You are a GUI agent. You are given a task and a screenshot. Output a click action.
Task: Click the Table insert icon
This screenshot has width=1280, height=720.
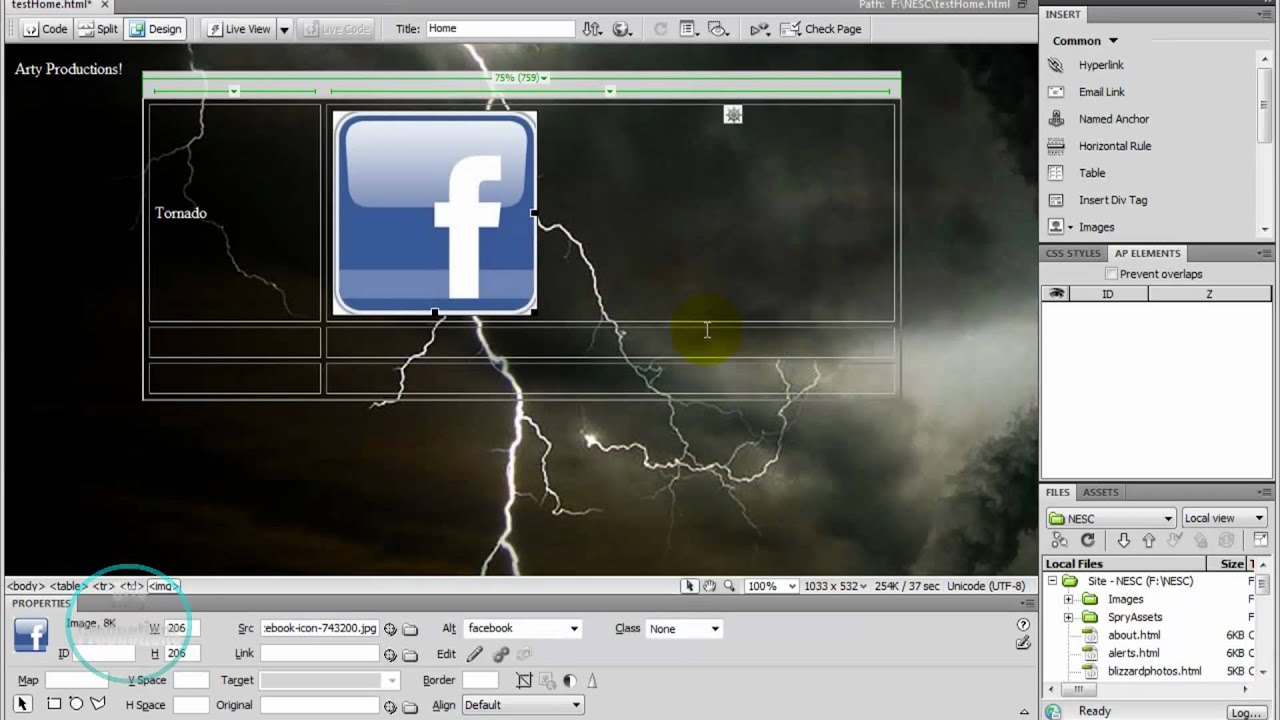[x=1055, y=173]
